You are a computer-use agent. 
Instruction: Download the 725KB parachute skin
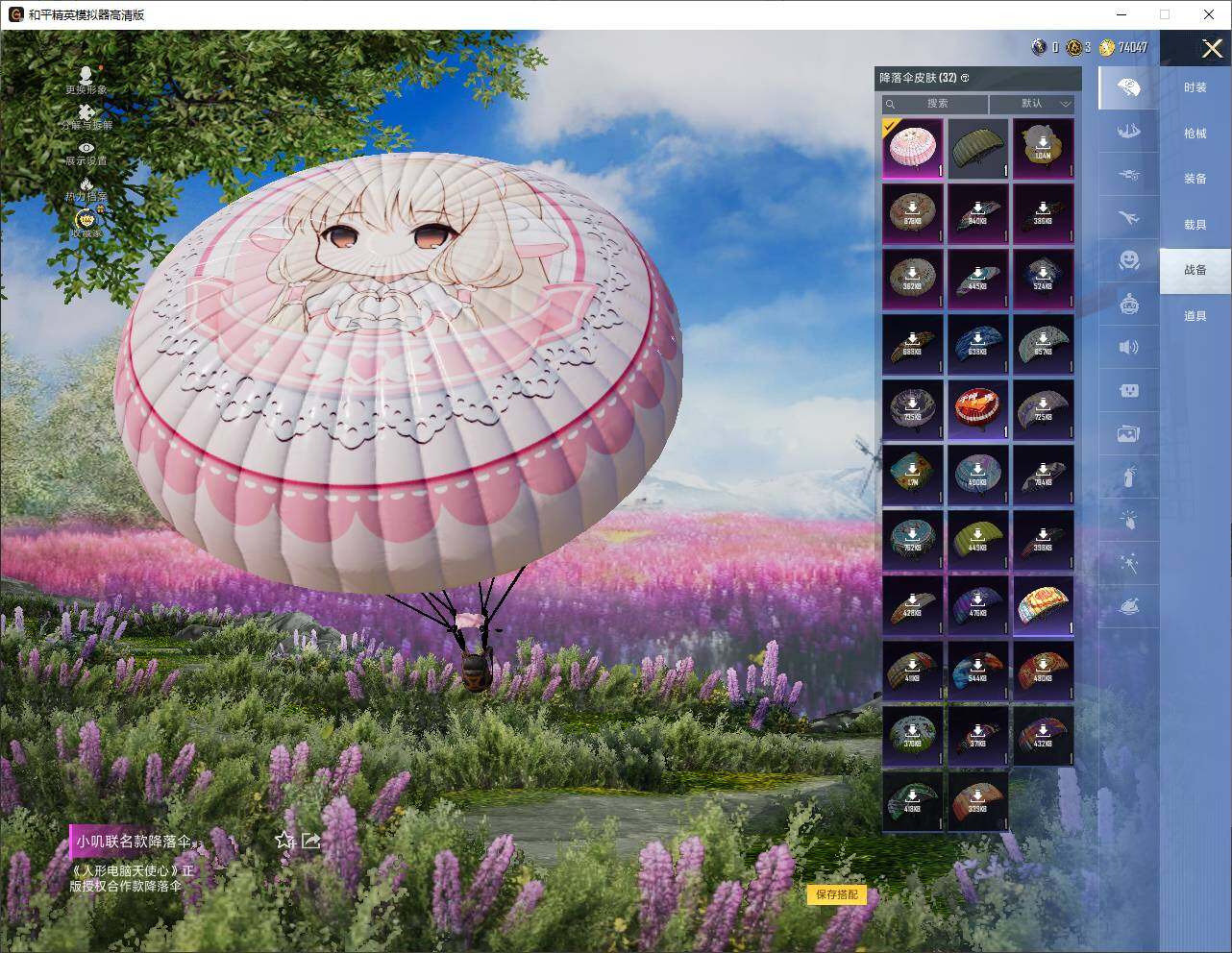1044,410
